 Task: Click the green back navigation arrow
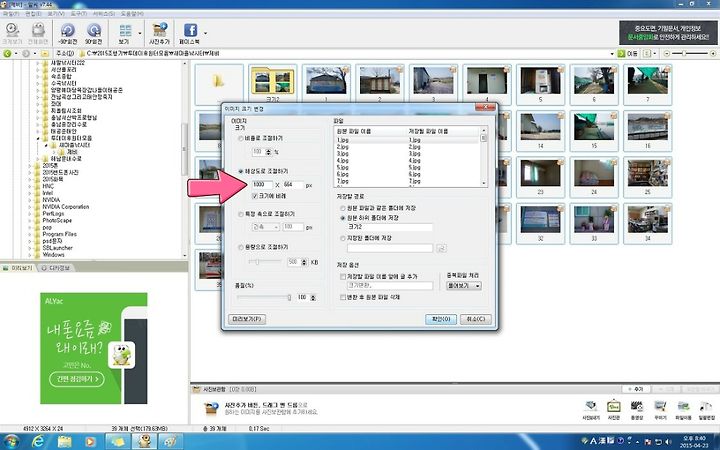tap(7, 54)
